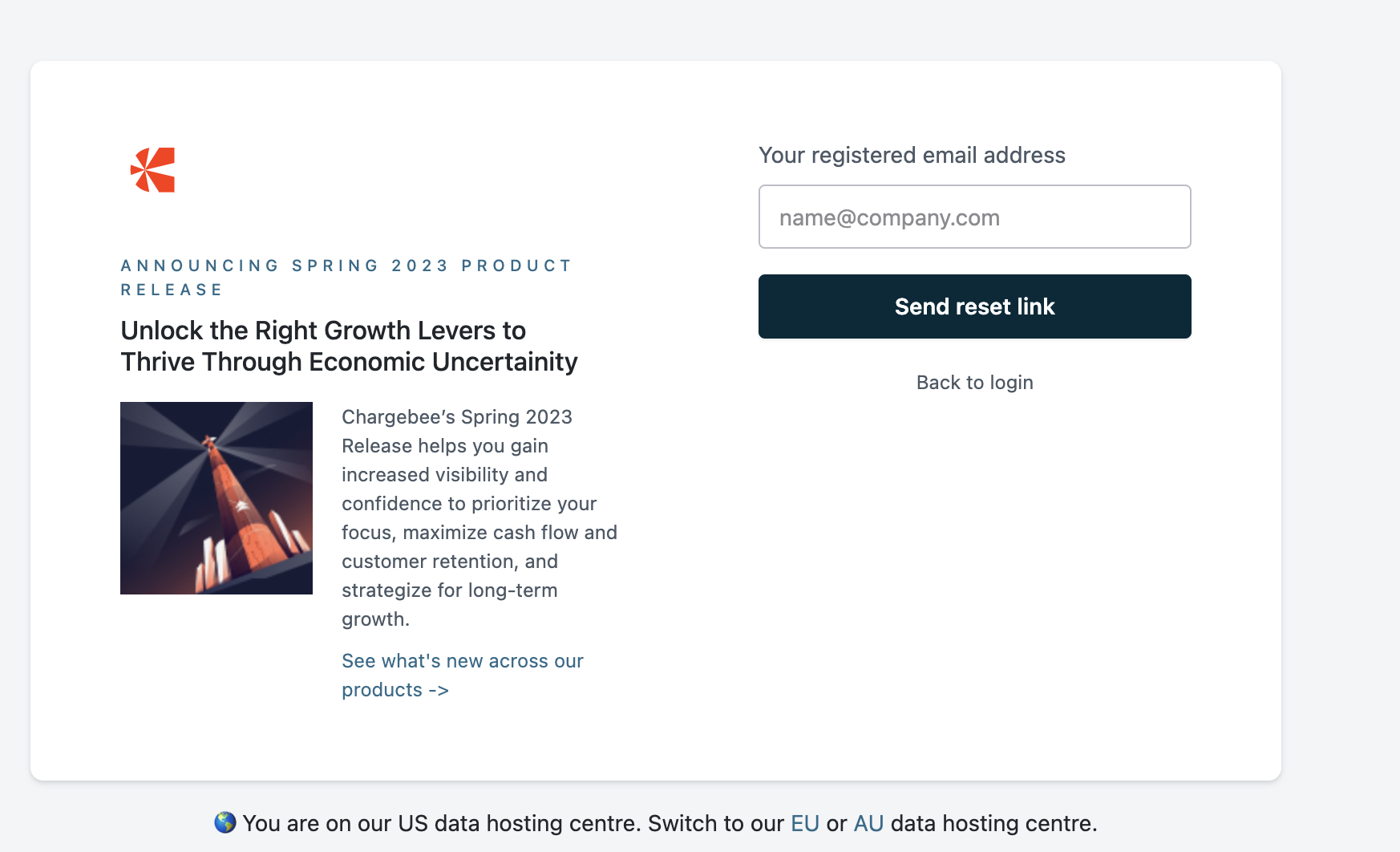
Task: Click the 'Chargebee's Spring 2023' paragraph opening
Action: pos(457,417)
